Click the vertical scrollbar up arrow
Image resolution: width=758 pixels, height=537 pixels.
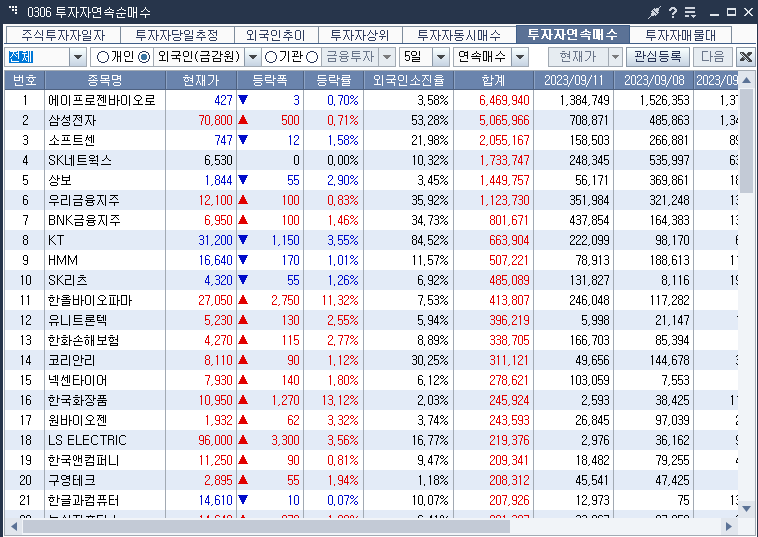point(746,80)
